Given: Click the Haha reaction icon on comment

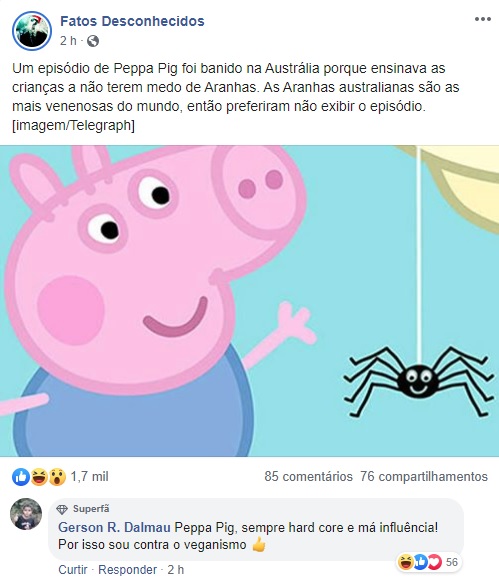Looking at the screenshot, I should (x=405, y=562).
